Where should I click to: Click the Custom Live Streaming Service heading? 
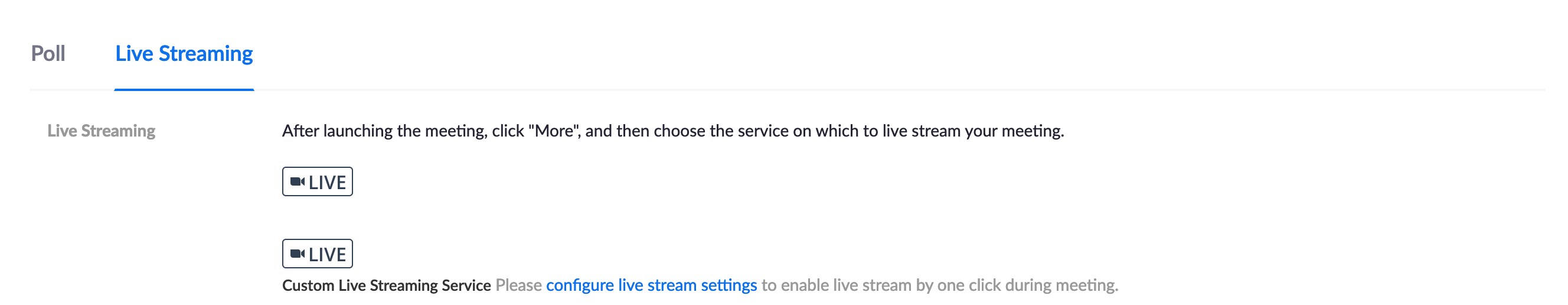[x=387, y=285]
